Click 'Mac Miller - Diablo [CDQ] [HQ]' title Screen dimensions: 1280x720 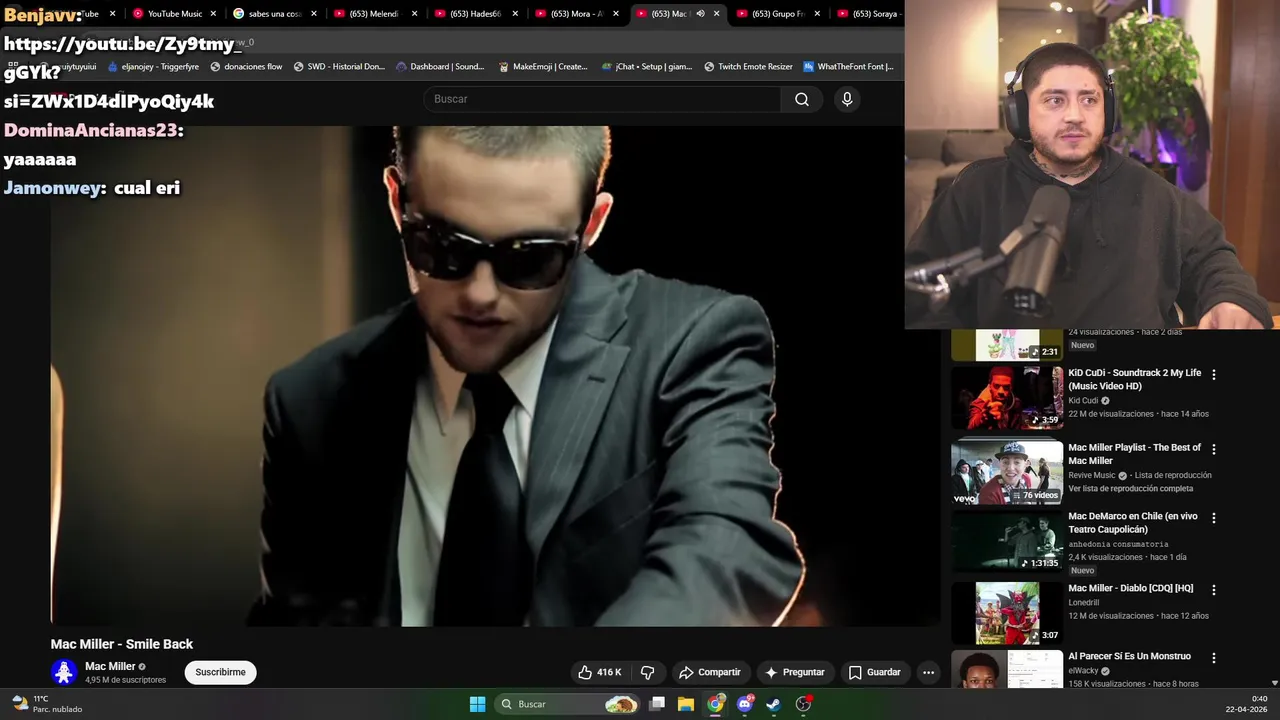[1130, 588]
